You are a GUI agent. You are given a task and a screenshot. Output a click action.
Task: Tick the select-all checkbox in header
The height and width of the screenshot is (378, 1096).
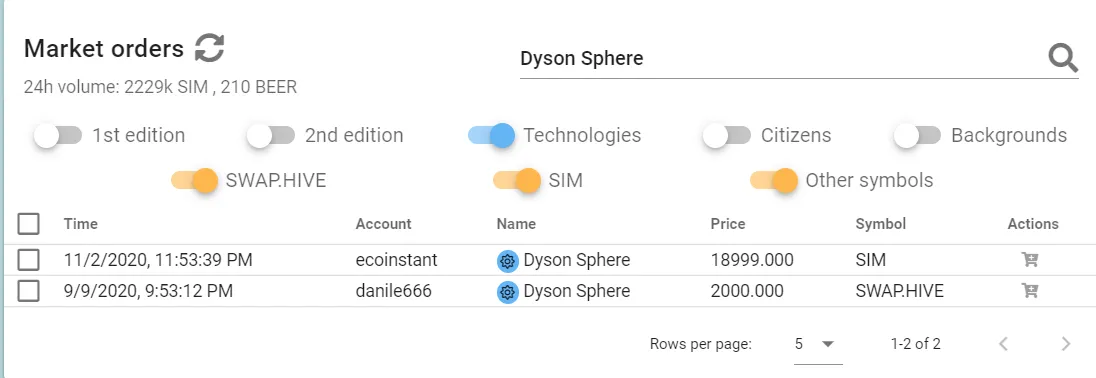pyautogui.click(x=29, y=224)
